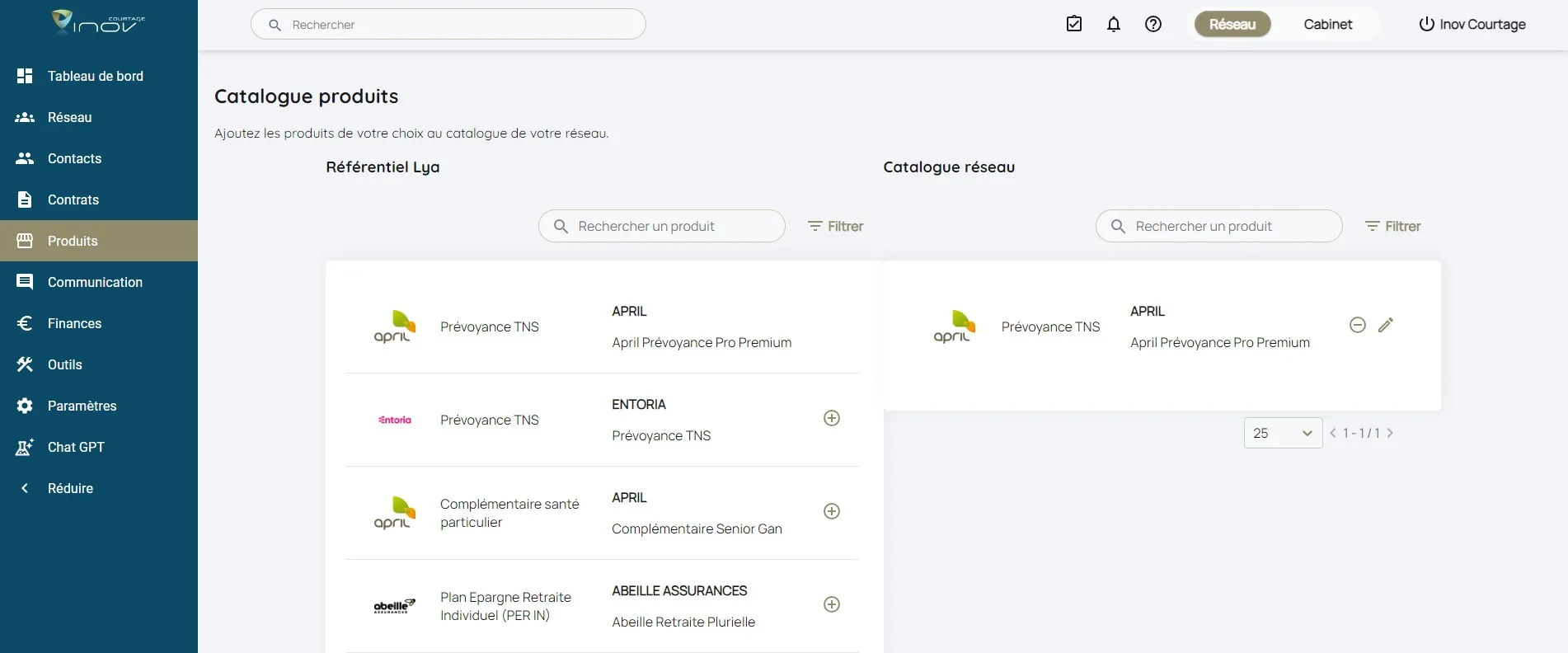Open Paramètres in sidebar

99,406
